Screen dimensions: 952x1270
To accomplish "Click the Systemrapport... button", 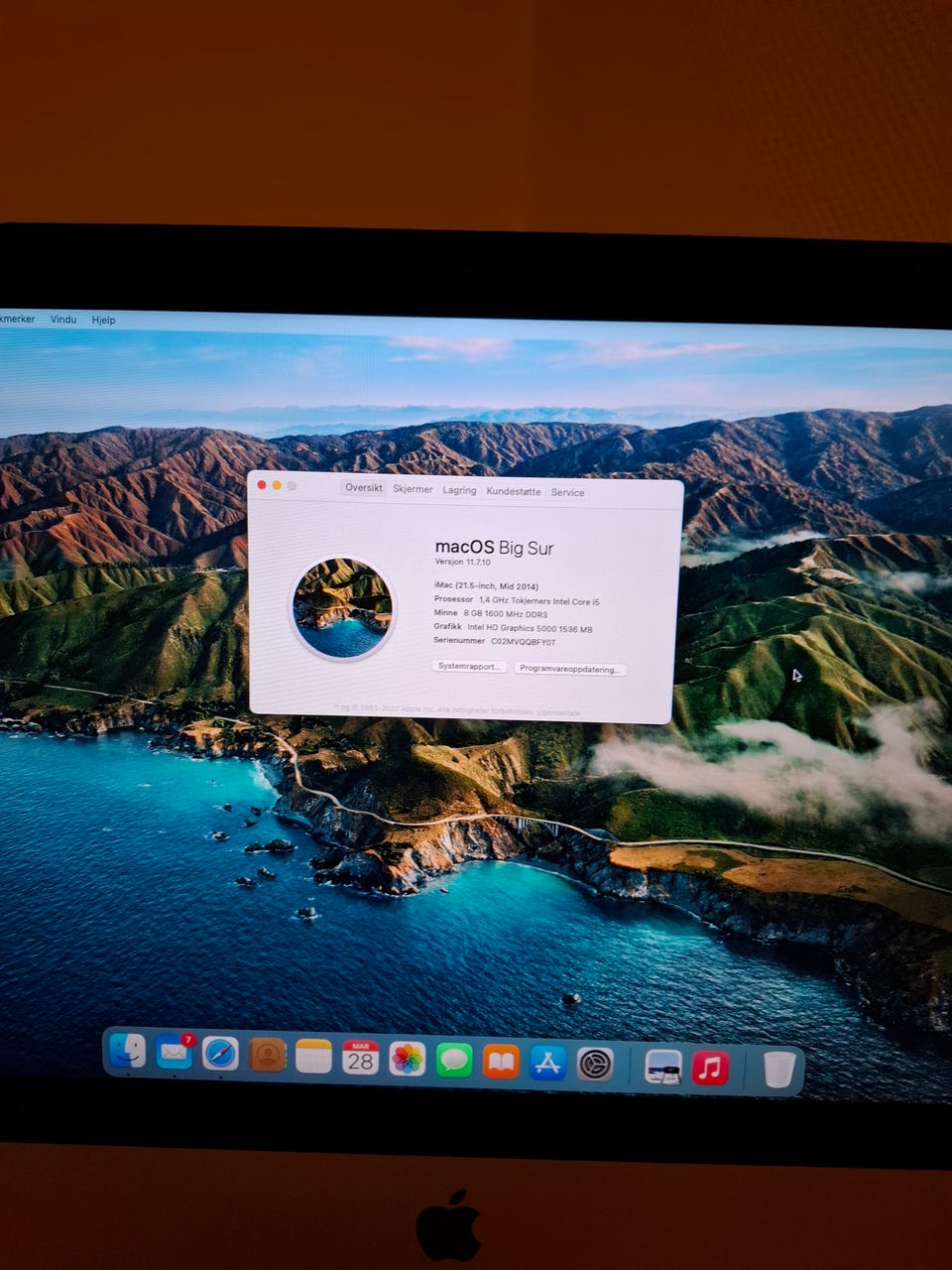I will tap(469, 667).
